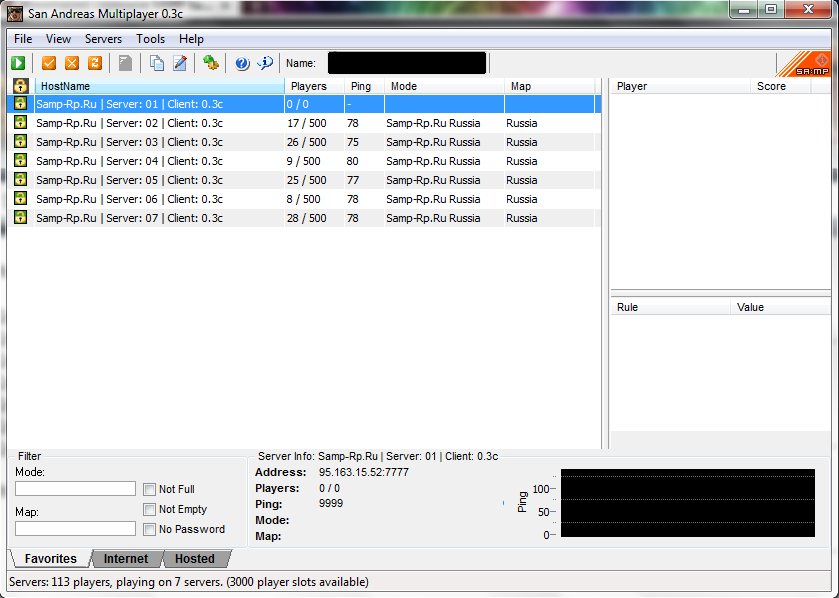
Task: Sort by HostName column header
Action: pos(159,86)
